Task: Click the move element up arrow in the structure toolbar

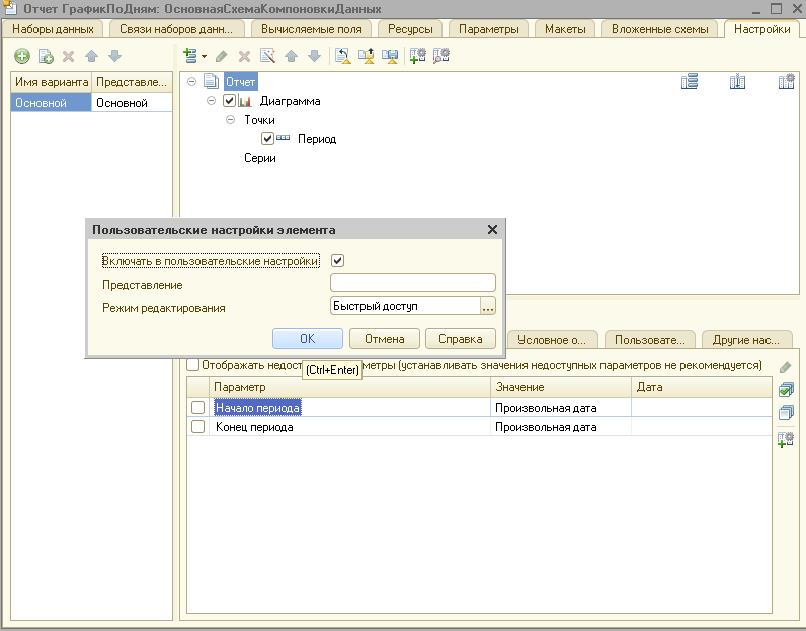Action: 291,57
